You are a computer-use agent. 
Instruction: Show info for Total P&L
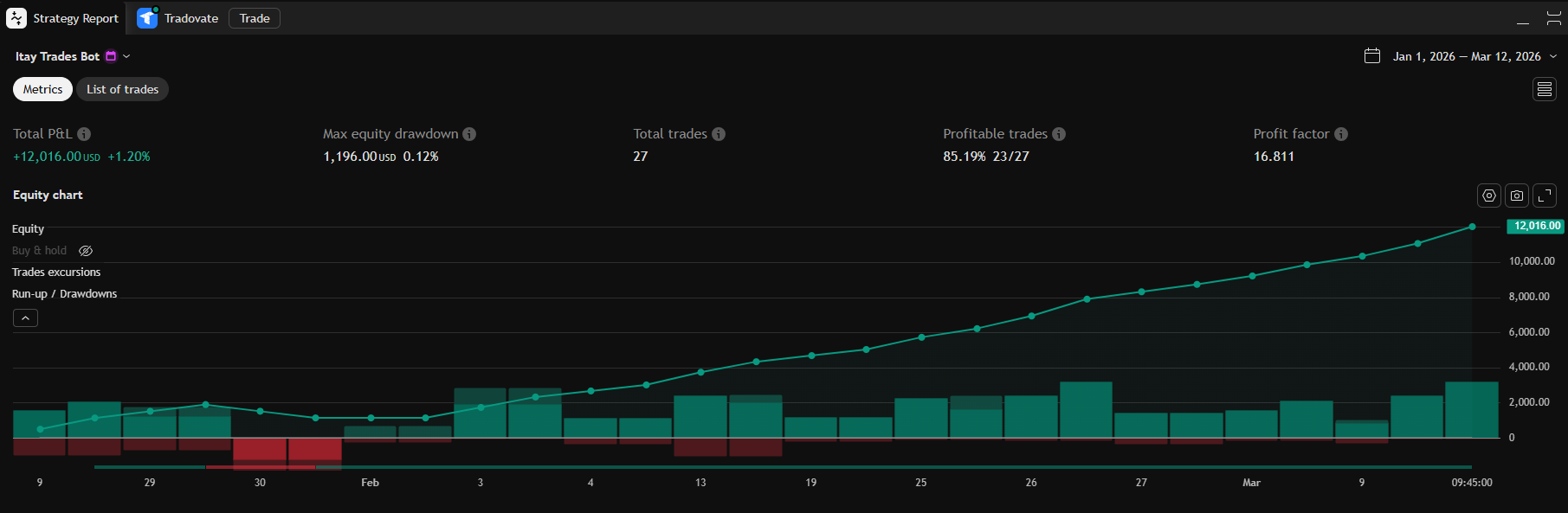[84, 134]
